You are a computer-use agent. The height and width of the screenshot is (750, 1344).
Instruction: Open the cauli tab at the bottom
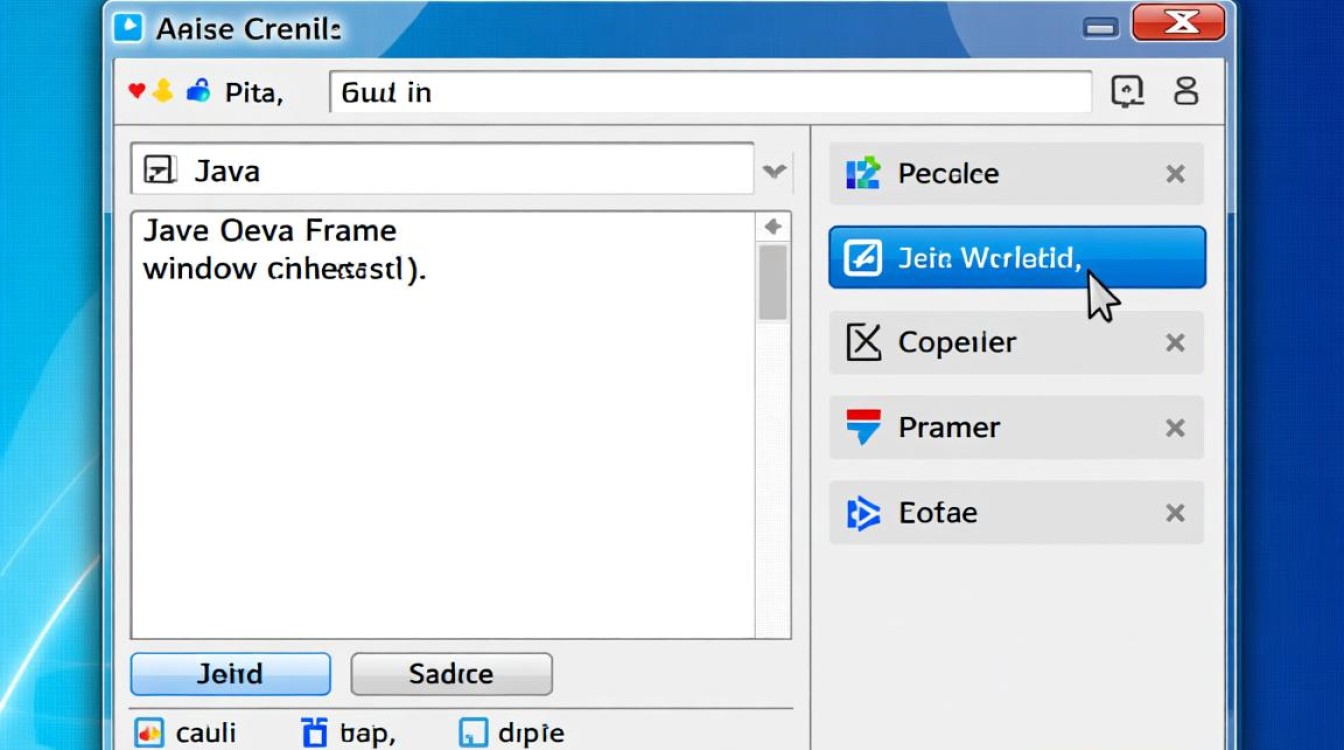(x=190, y=733)
